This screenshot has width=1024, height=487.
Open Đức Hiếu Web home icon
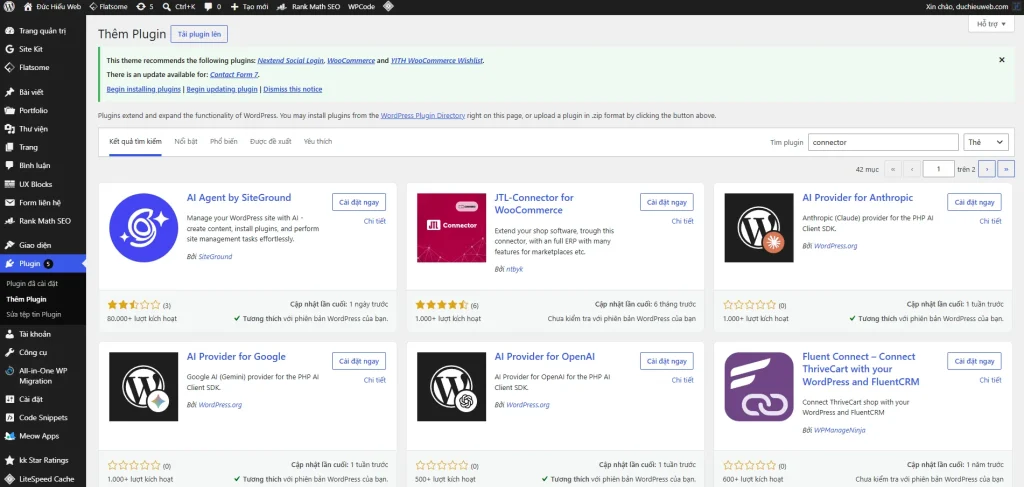(x=51, y=7)
